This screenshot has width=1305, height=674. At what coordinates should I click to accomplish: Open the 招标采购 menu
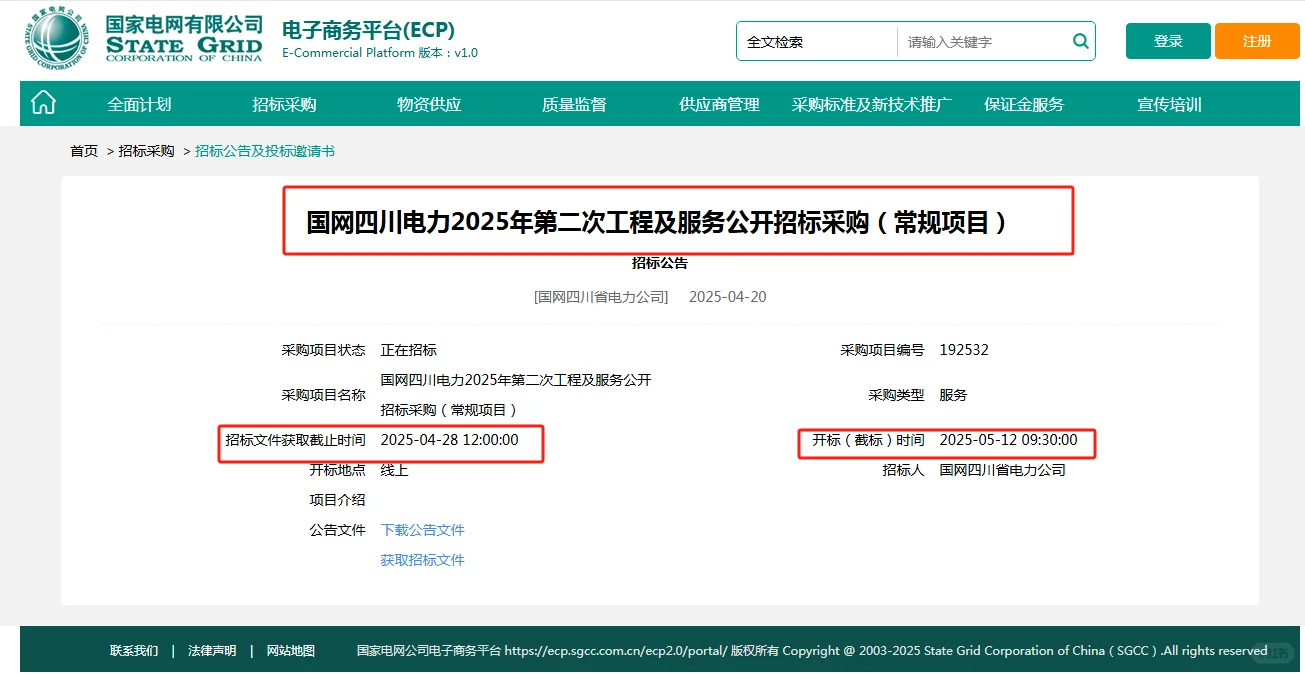284,103
